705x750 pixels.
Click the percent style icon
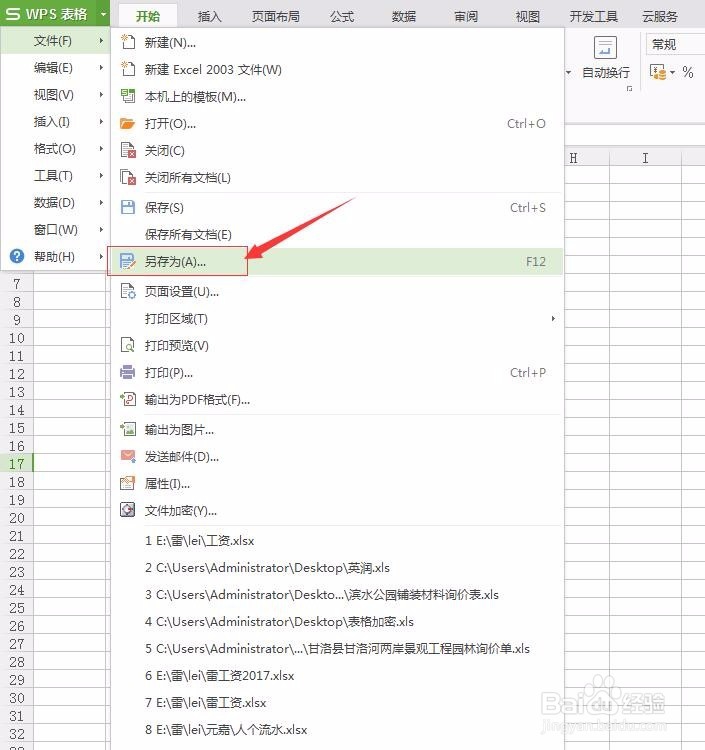tap(688, 72)
